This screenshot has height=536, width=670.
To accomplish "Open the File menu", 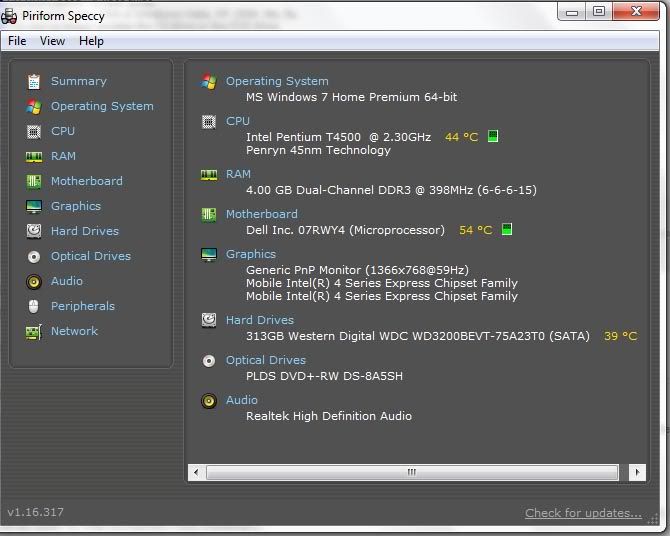I will pos(17,41).
